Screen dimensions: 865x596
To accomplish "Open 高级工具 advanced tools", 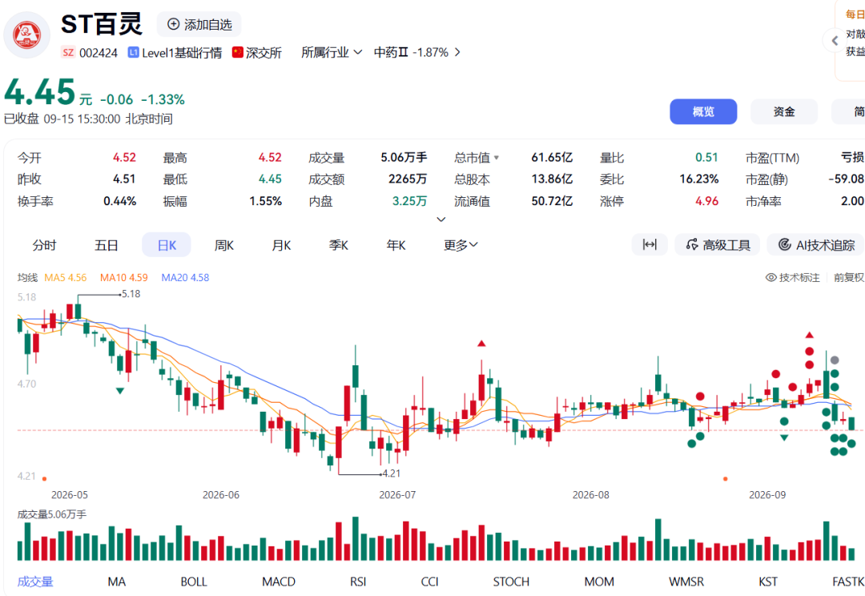I will tap(717, 244).
